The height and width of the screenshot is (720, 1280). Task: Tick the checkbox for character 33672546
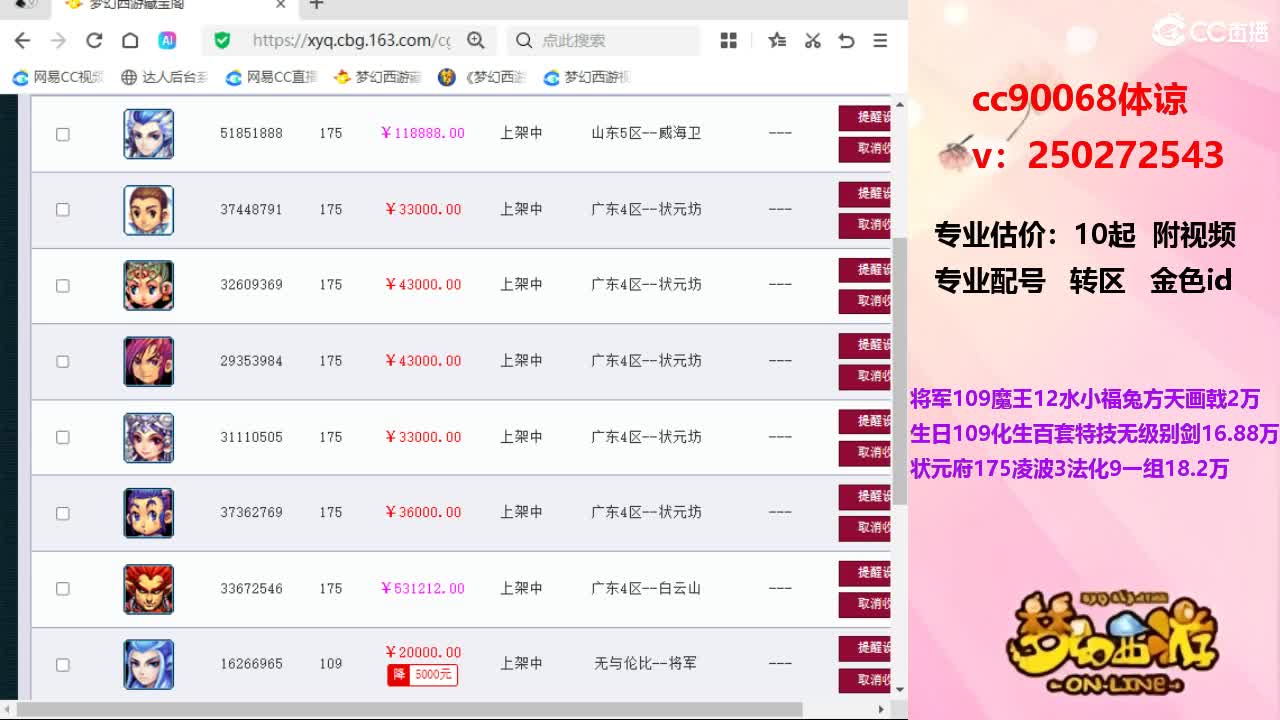(62, 589)
